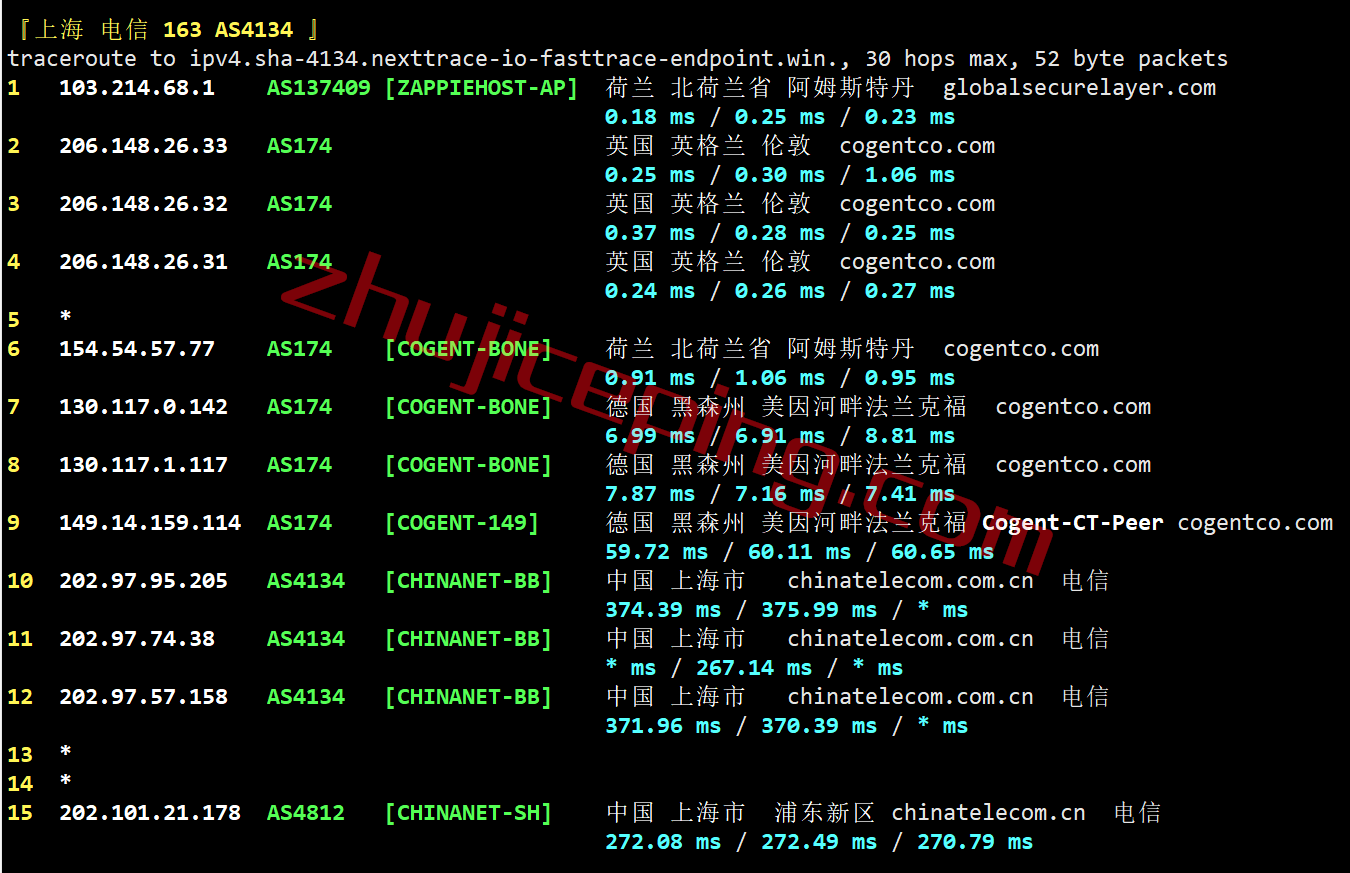The width and height of the screenshot is (1350, 873).
Task: Click chinatelecom.cn in hop 15
Action: coord(989,813)
